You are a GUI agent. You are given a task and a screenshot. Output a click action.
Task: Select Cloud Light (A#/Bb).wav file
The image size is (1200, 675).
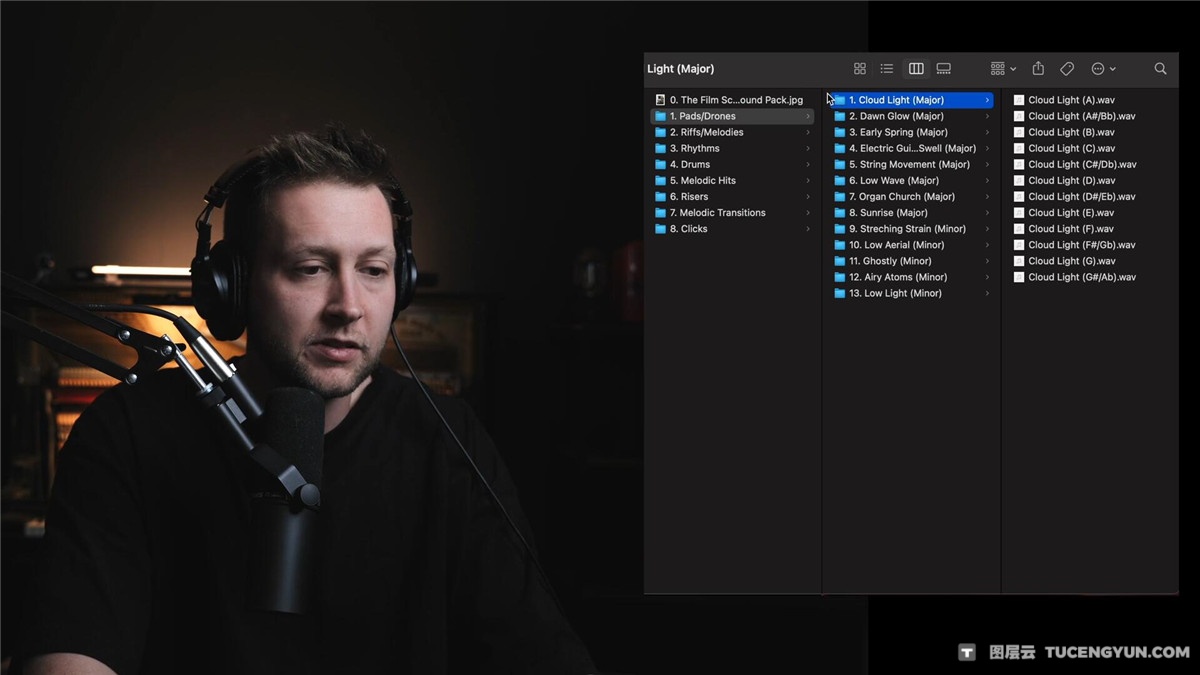pyautogui.click(x=1074, y=116)
